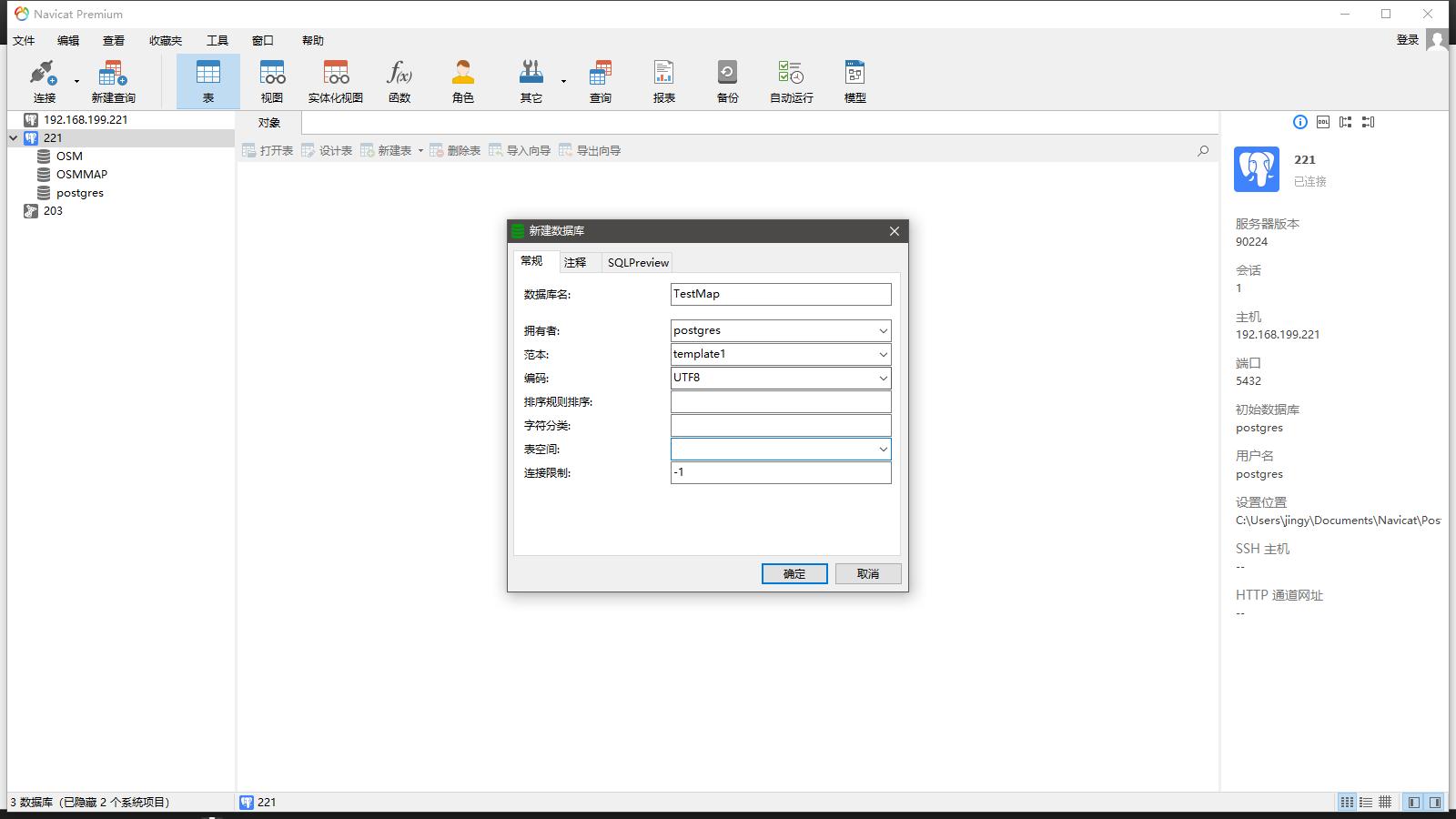This screenshot has width=1456, height=819.
Task: Click the 设计表 toolbar button
Action: point(327,150)
